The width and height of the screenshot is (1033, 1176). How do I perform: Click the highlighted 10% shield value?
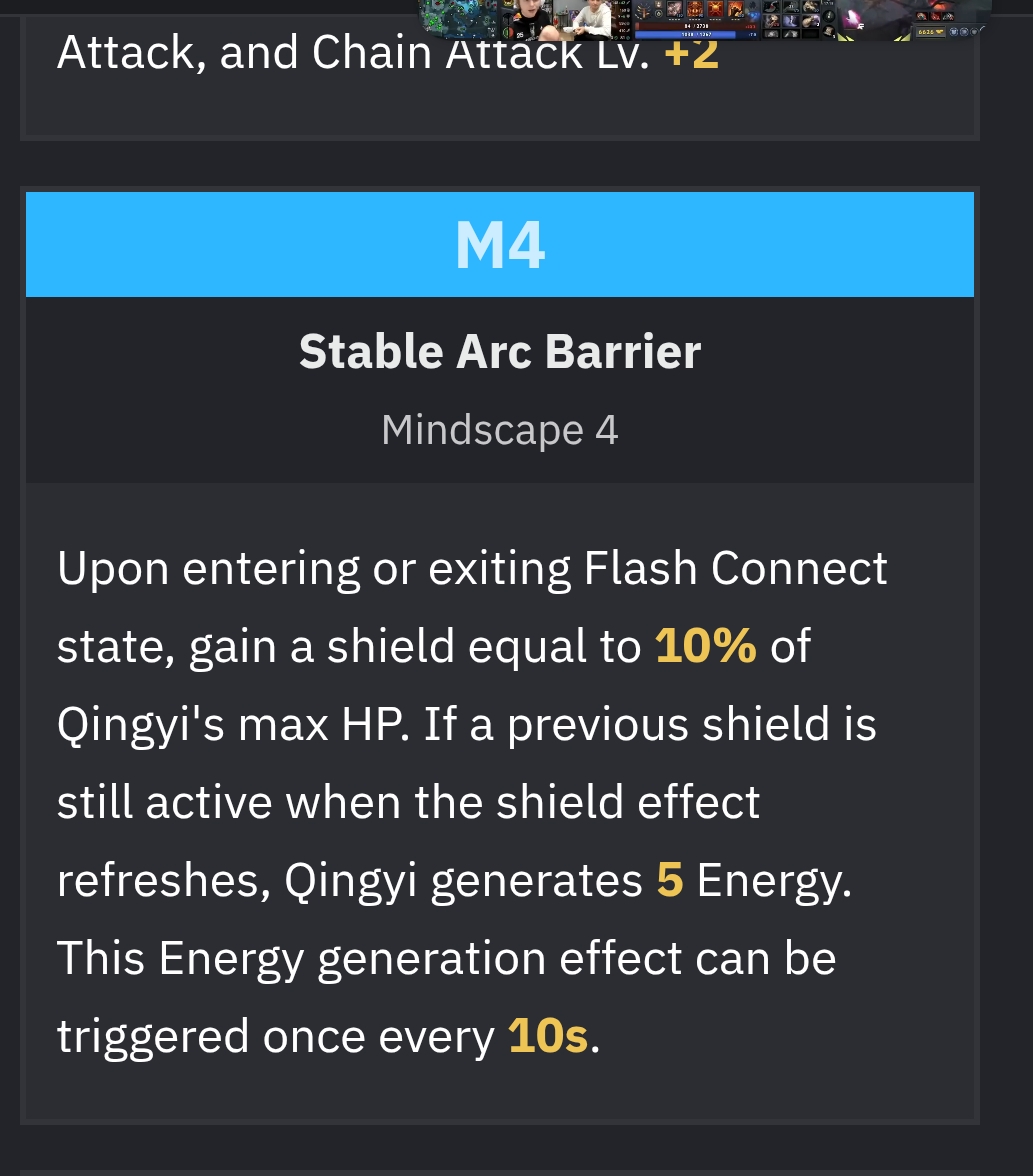tap(705, 645)
